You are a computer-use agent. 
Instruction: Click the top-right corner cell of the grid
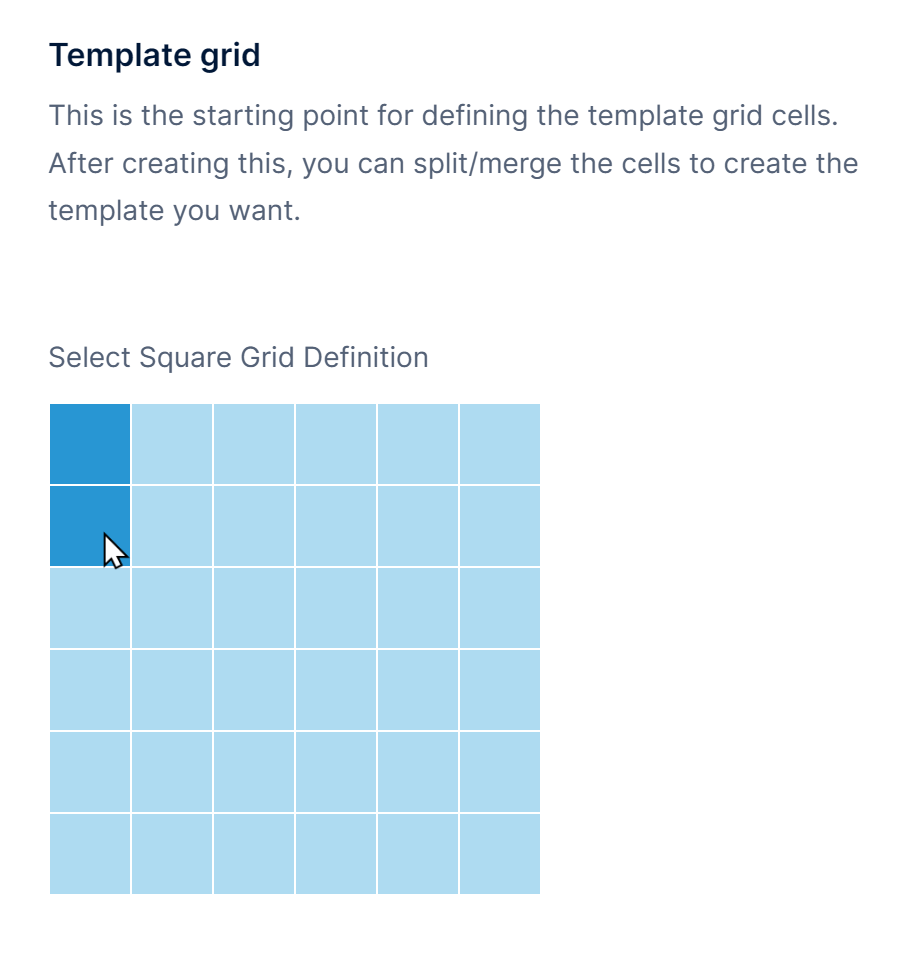pyautogui.click(x=500, y=443)
